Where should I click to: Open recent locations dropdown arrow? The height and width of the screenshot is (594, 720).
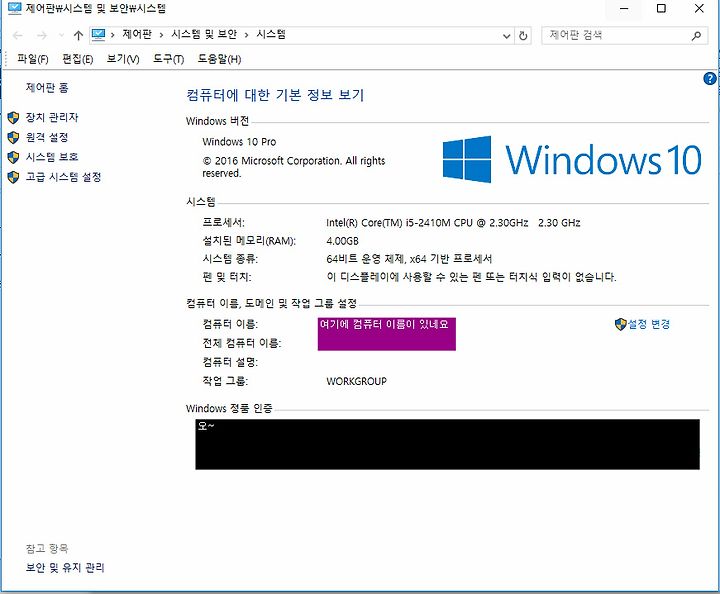coord(61,35)
